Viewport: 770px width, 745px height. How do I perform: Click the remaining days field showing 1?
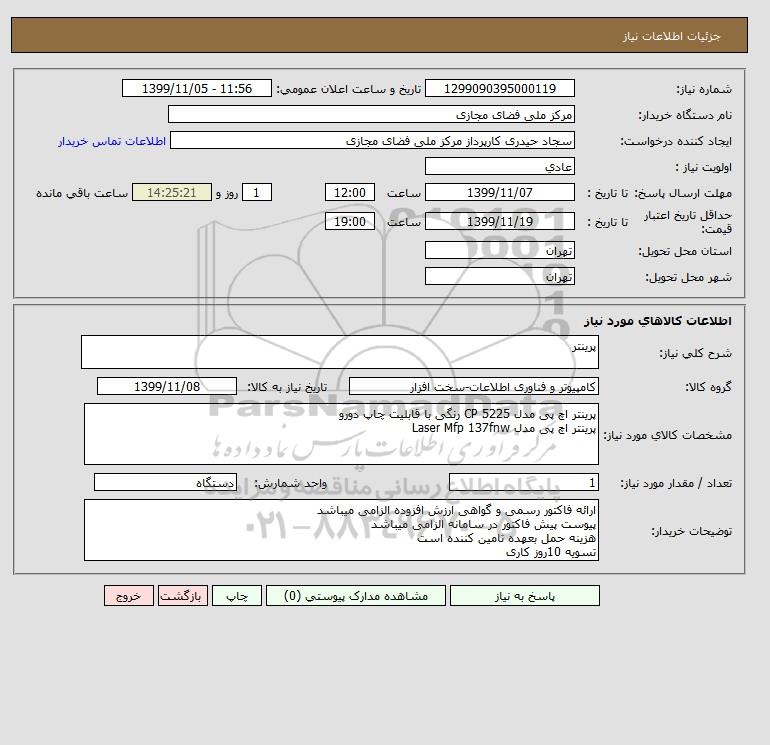256,193
